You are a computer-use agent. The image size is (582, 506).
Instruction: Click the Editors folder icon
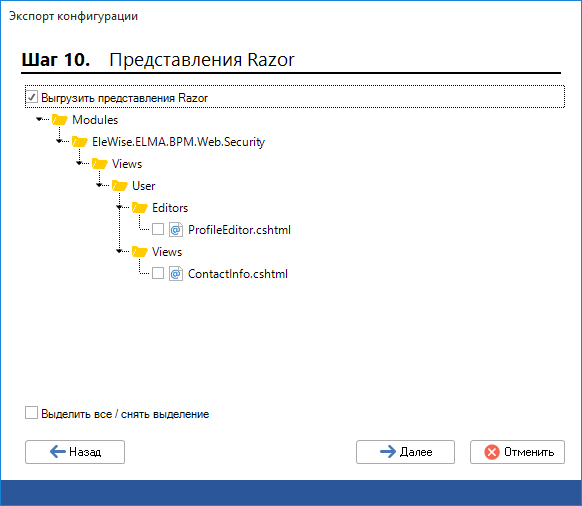point(140,208)
